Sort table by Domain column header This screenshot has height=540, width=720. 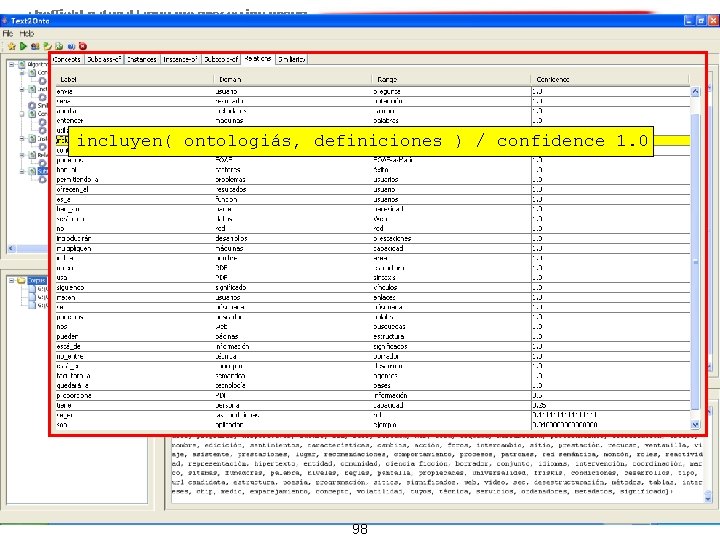(x=292, y=79)
